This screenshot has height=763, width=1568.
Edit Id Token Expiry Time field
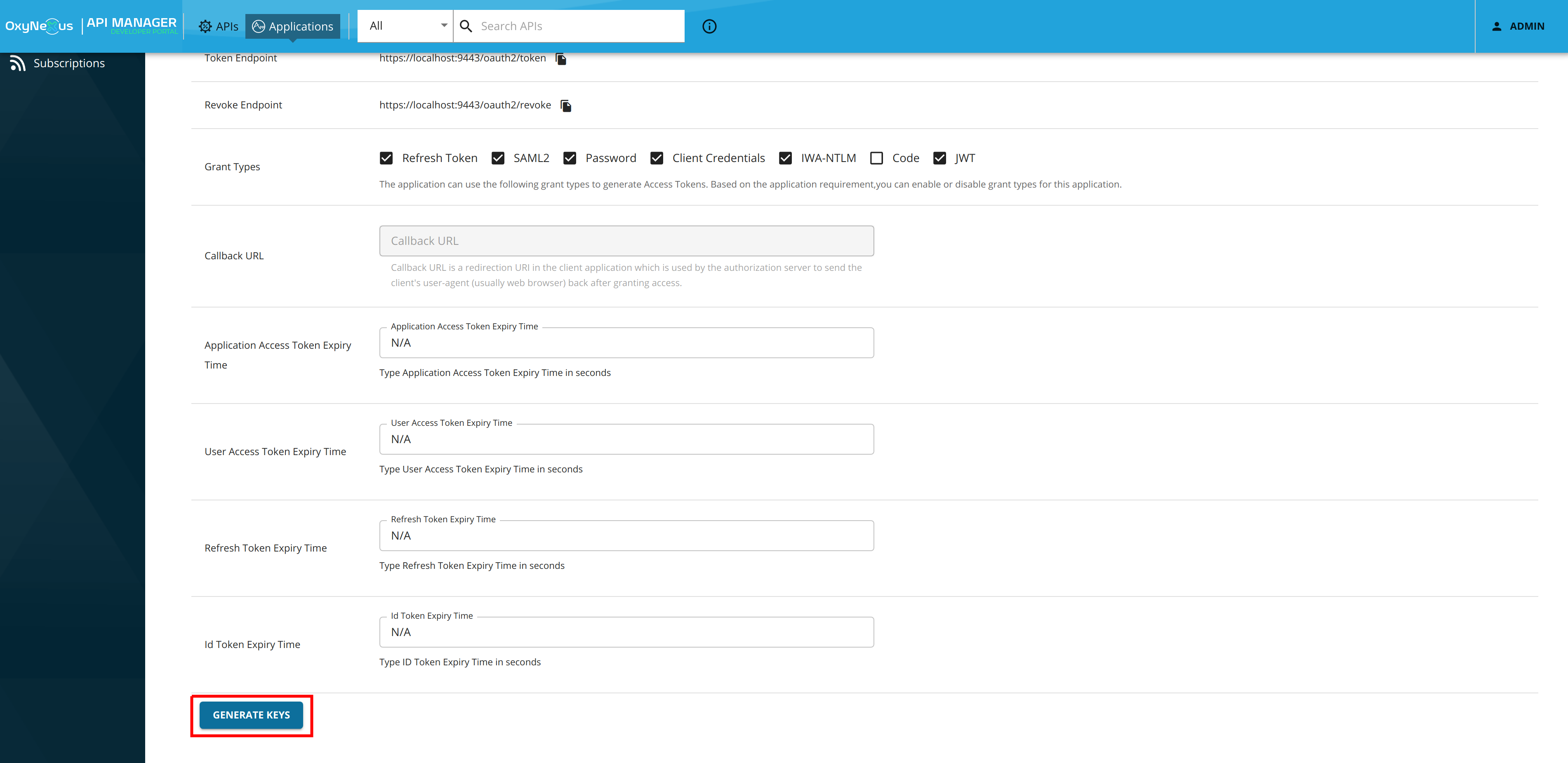click(626, 632)
